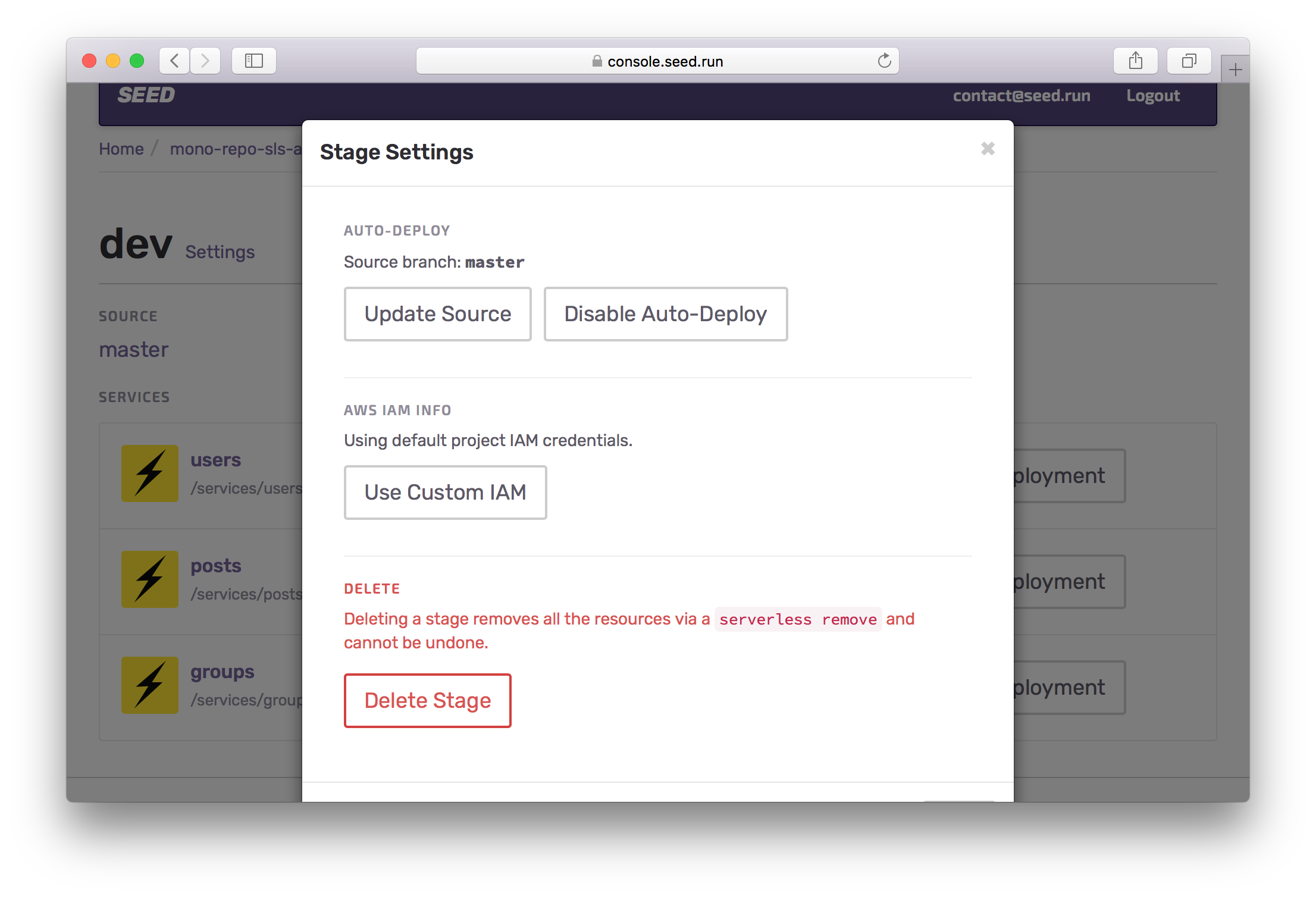Click the SEED logo in header
This screenshot has width=1316, height=897.
click(x=146, y=95)
